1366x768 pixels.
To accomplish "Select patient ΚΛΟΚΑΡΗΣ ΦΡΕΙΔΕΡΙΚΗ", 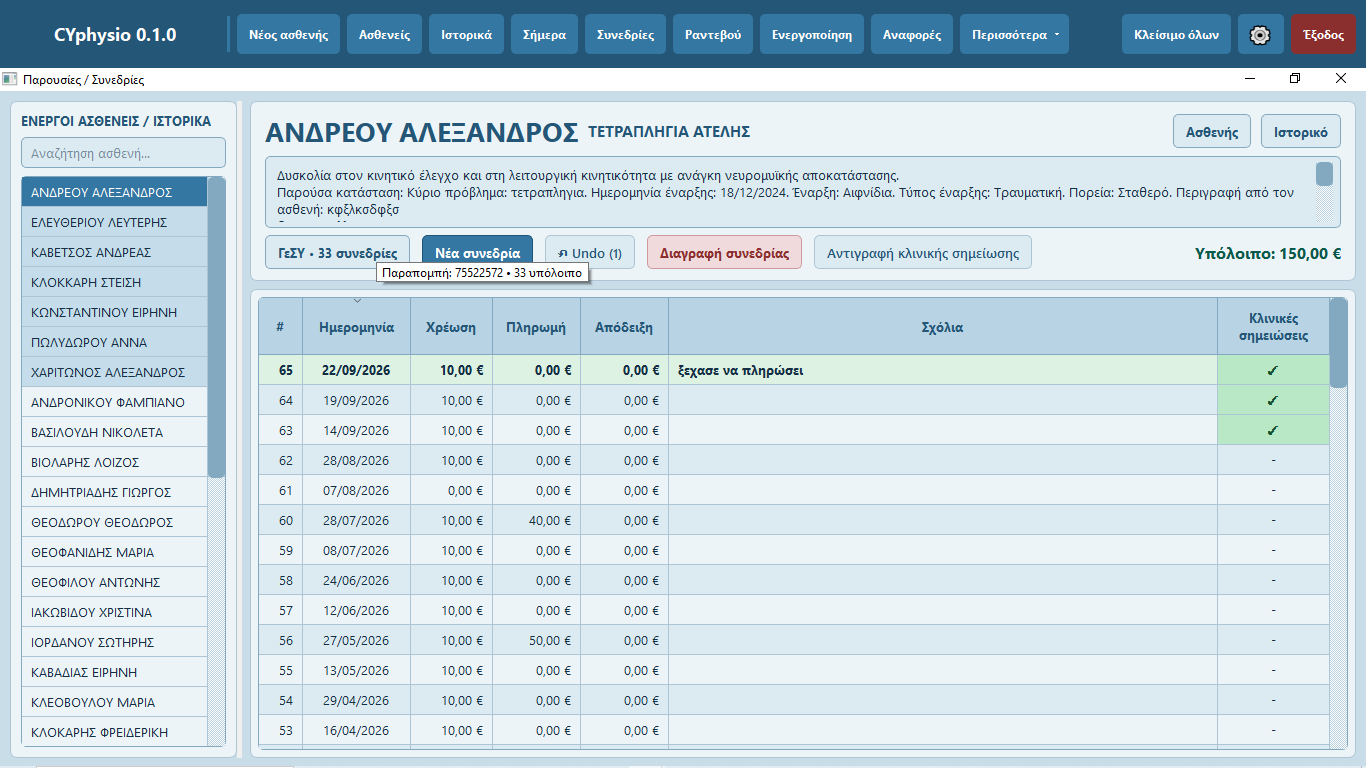I will coord(114,732).
